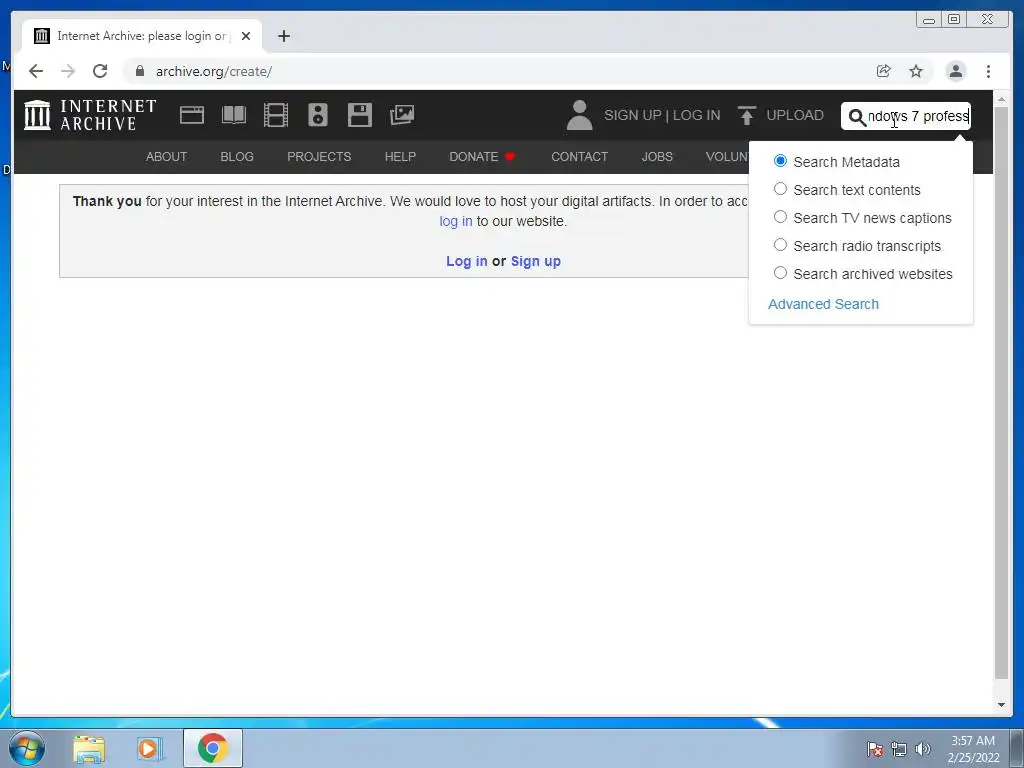Open the Advanced Search link
This screenshot has width=1024, height=768.
tap(823, 304)
